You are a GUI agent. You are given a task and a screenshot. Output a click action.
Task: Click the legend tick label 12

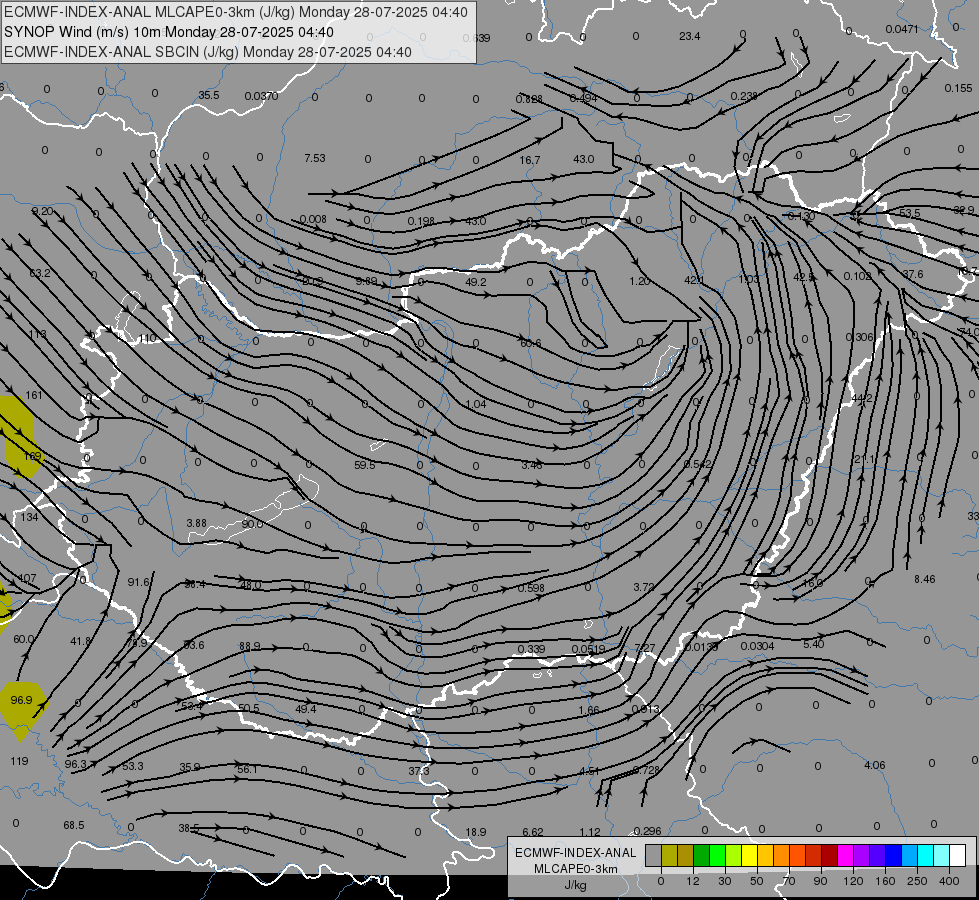coord(692,881)
